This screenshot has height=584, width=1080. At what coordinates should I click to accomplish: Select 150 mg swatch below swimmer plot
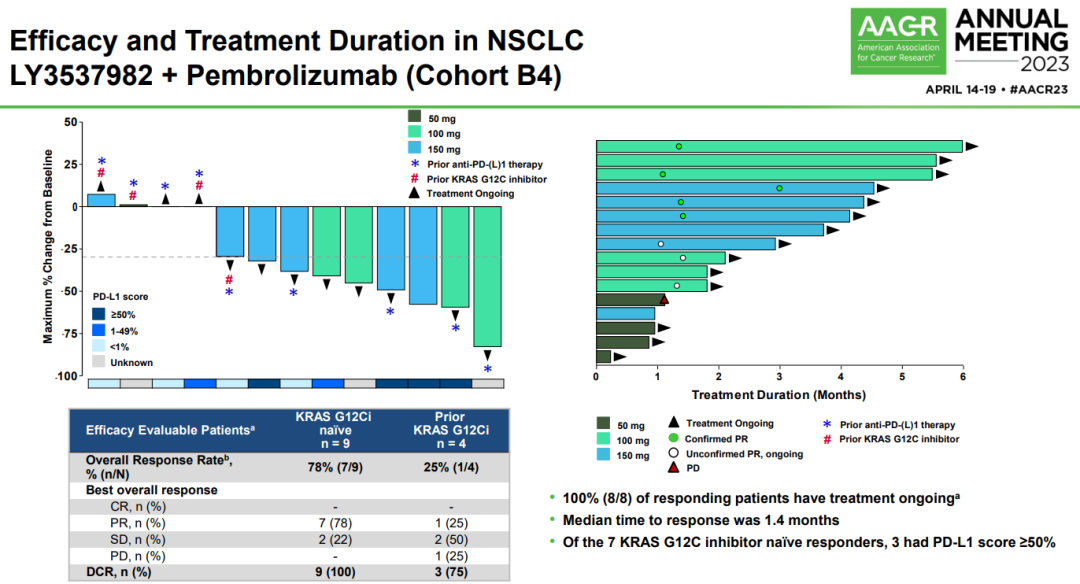pos(604,453)
